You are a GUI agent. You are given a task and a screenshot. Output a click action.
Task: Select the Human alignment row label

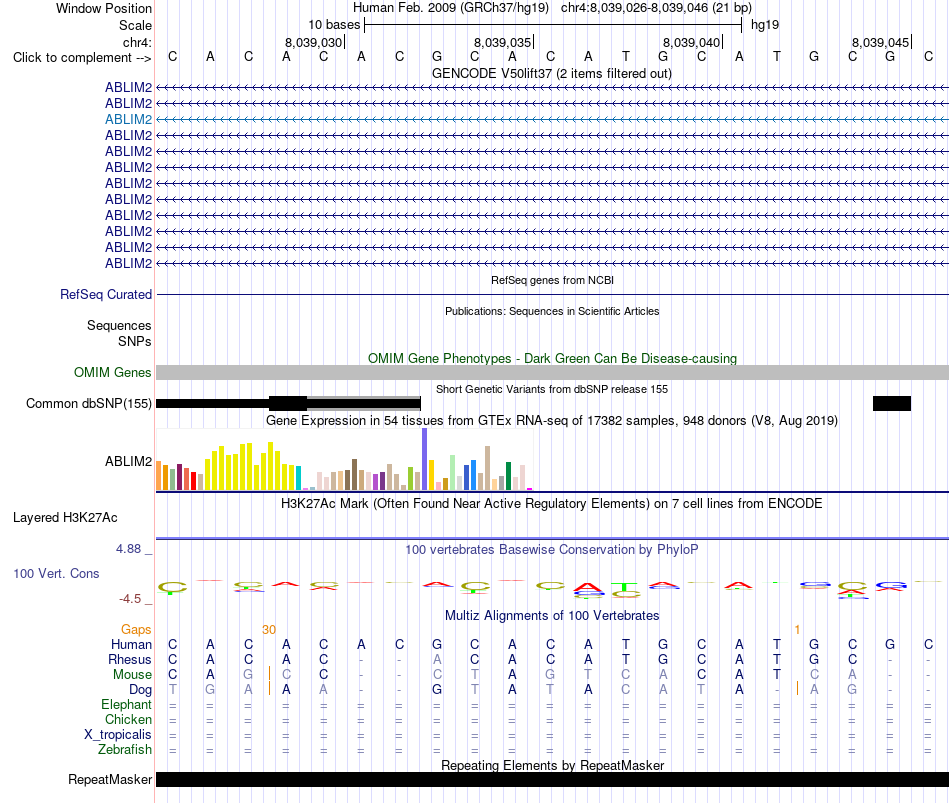tap(131, 644)
